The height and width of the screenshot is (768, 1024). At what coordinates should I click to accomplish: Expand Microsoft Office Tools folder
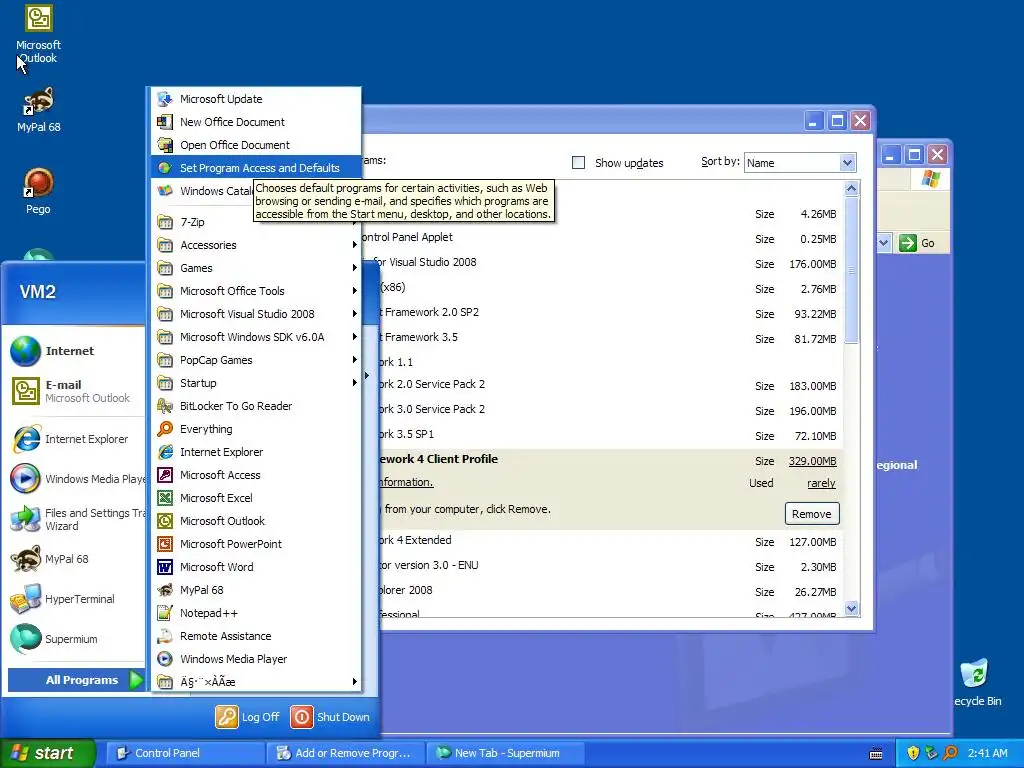pos(255,291)
